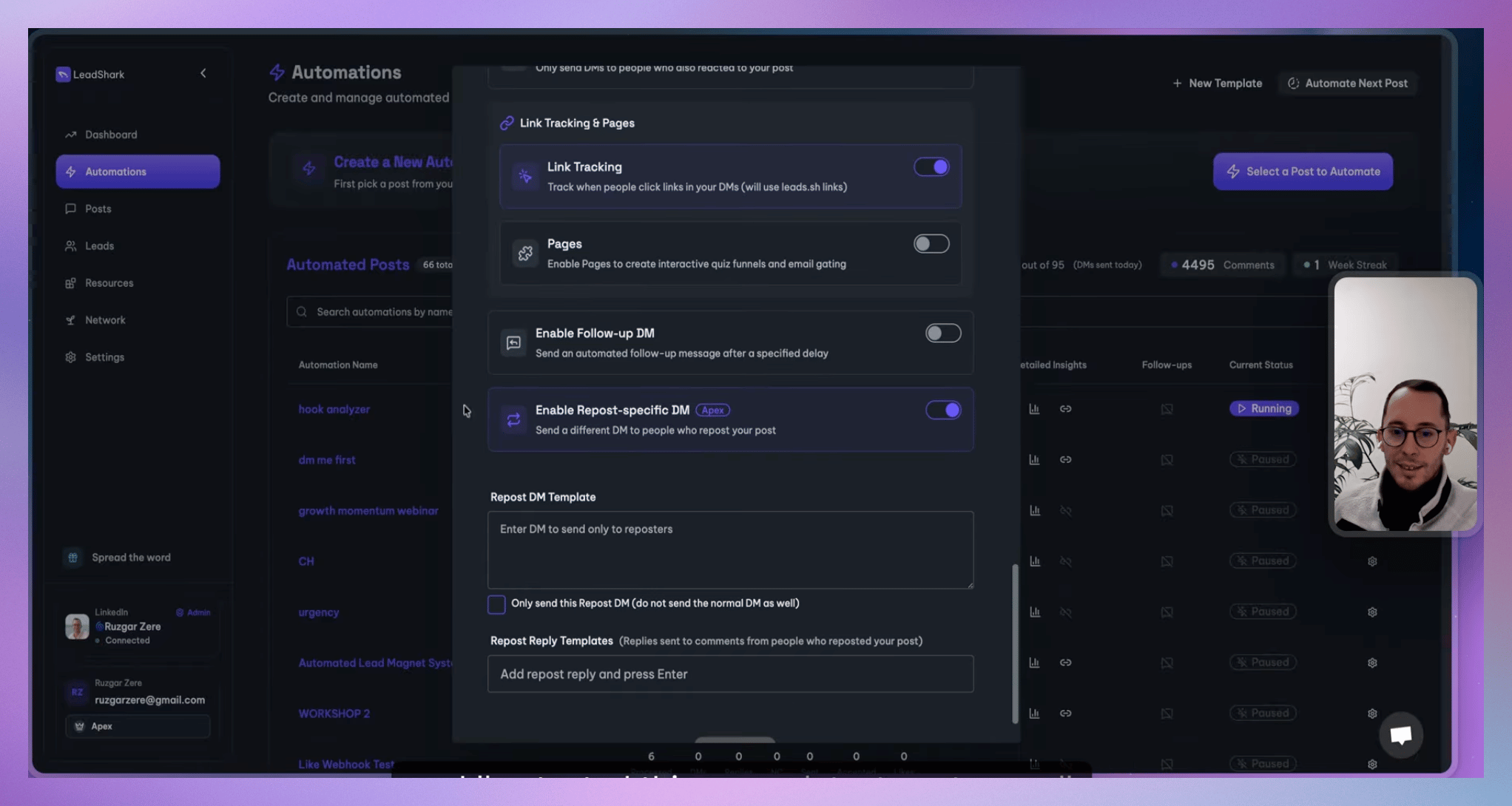Screen dimensions: 1512x806
Task: Go to Leads in sidebar
Action: point(99,245)
